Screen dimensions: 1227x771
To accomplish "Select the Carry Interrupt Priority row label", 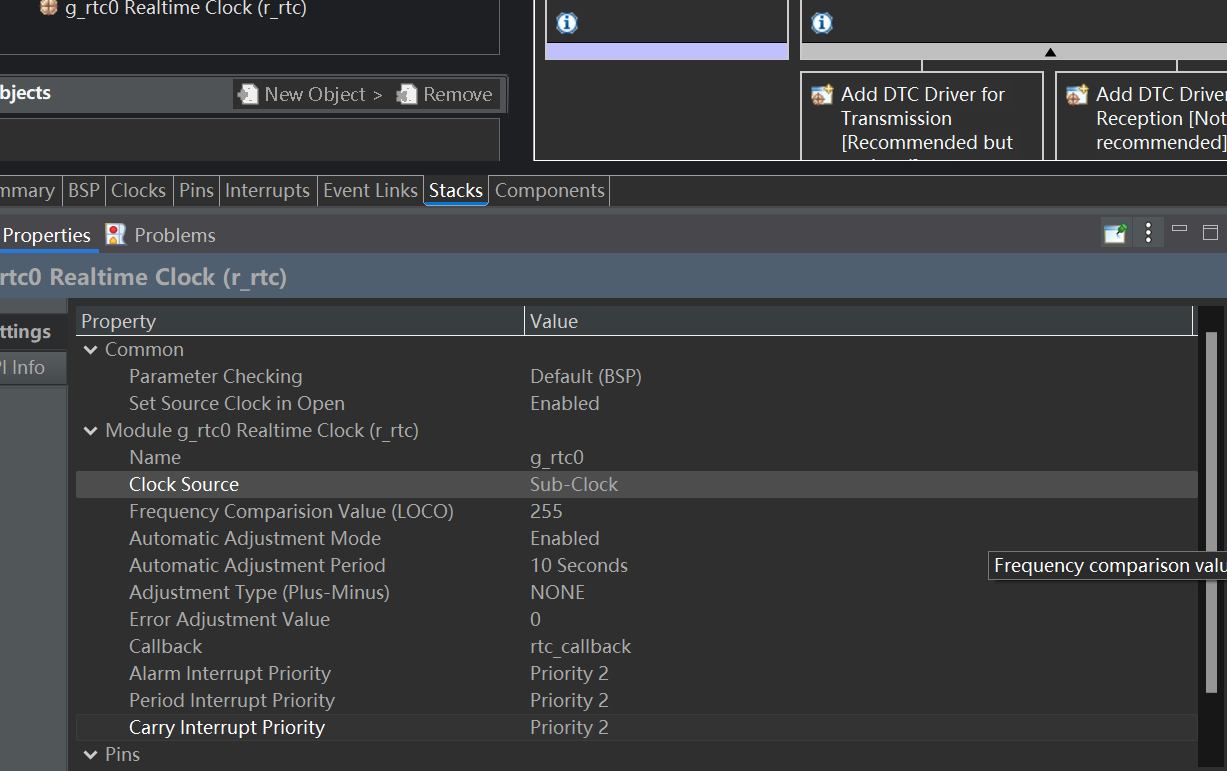I will pos(227,727).
